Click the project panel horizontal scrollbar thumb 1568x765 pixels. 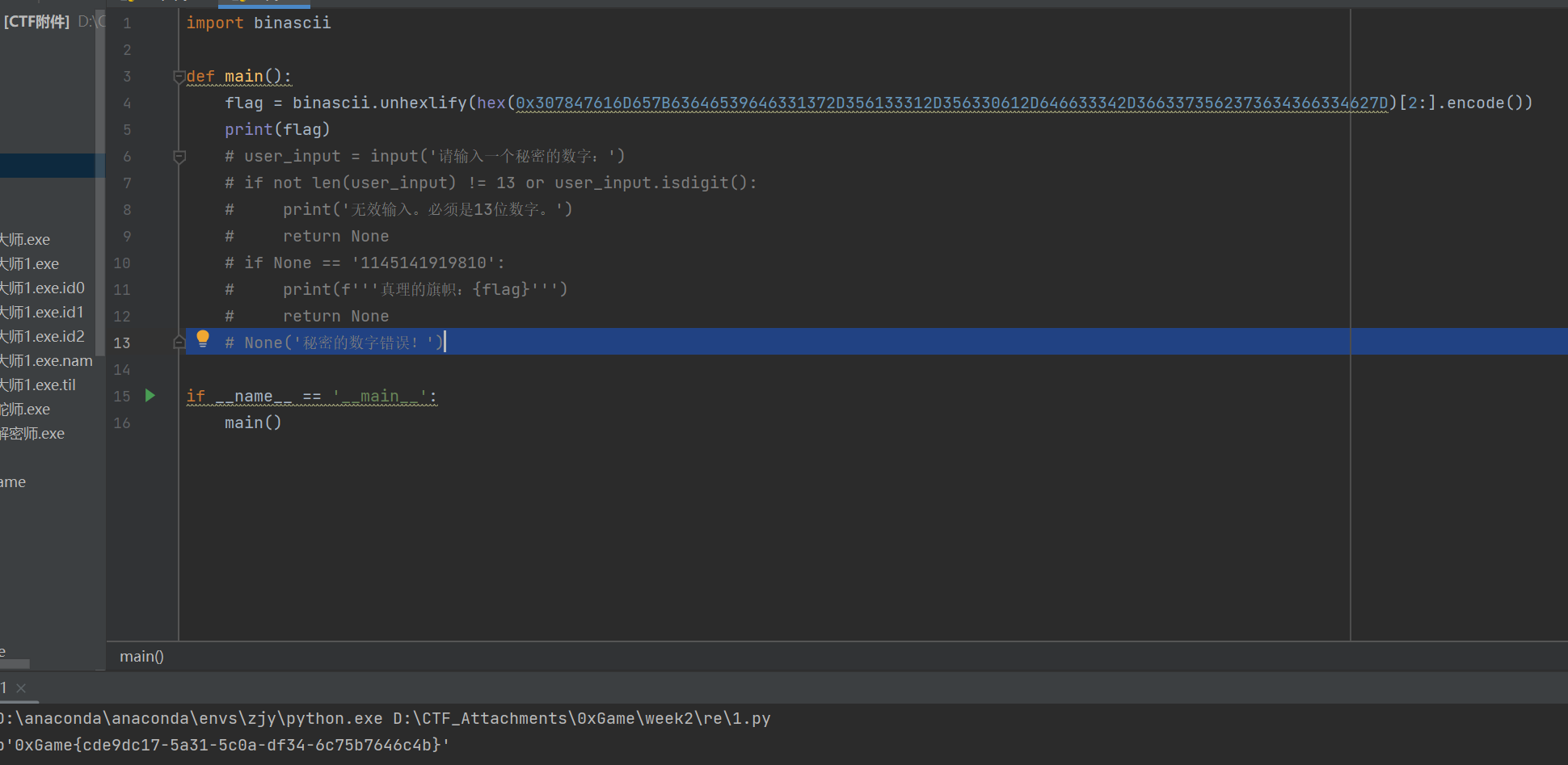(15, 664)
